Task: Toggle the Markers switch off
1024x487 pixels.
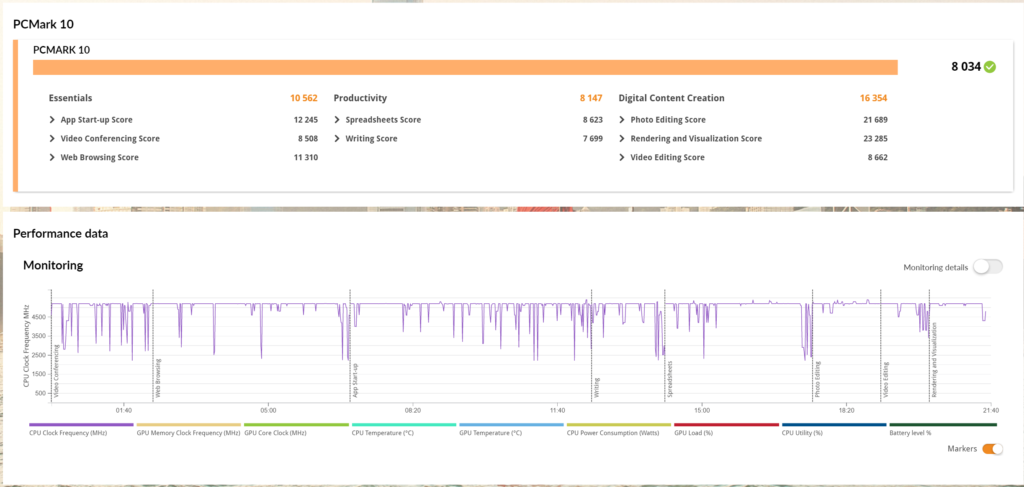Action: tap(993, 448)
